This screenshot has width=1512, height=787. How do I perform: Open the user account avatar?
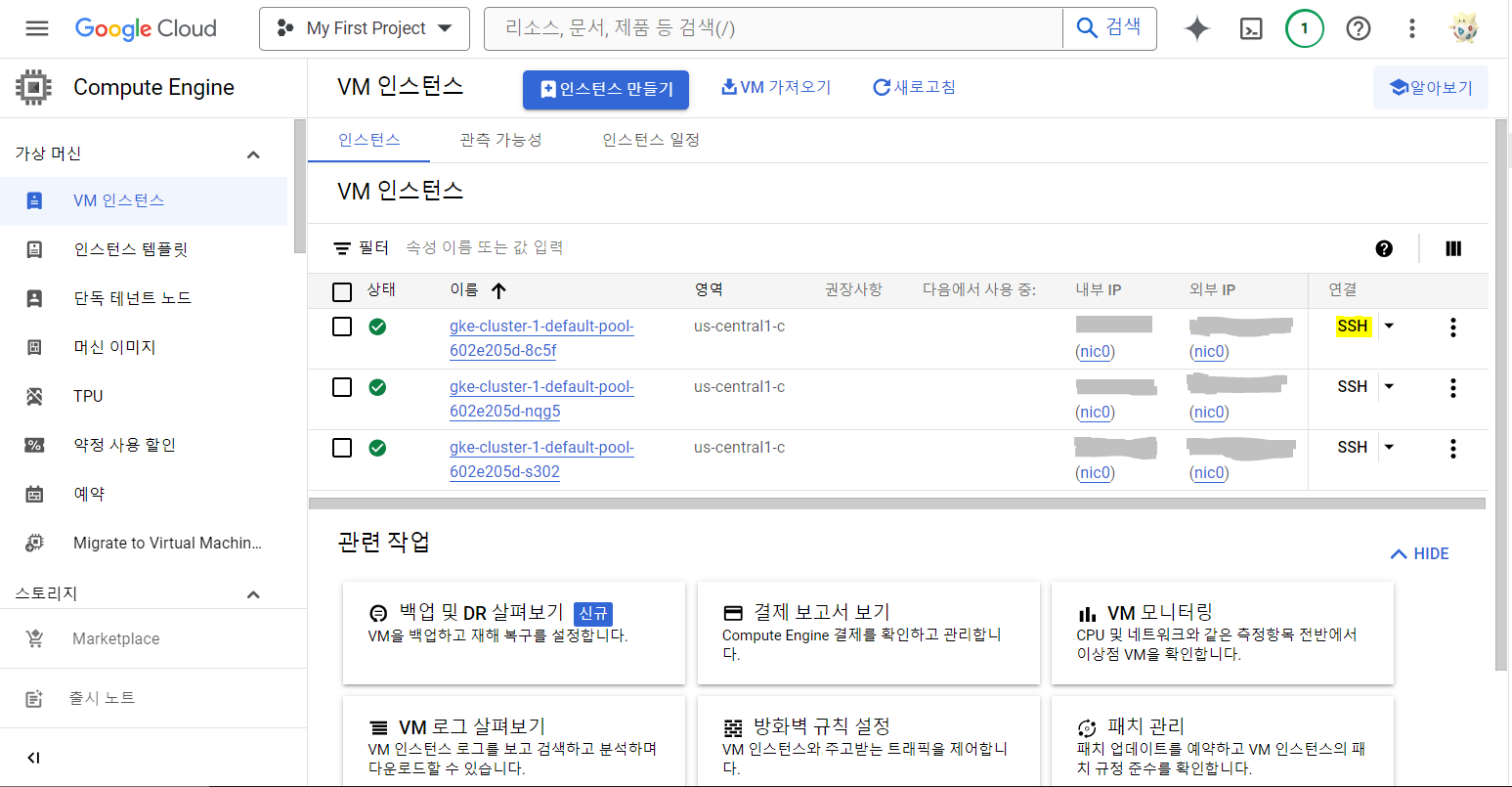click(1464, 28)
